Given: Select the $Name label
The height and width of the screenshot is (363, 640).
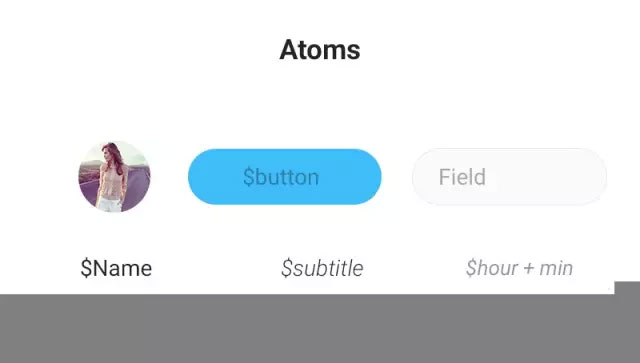Looking at the screenshot, I should click(x=116, y=268).
